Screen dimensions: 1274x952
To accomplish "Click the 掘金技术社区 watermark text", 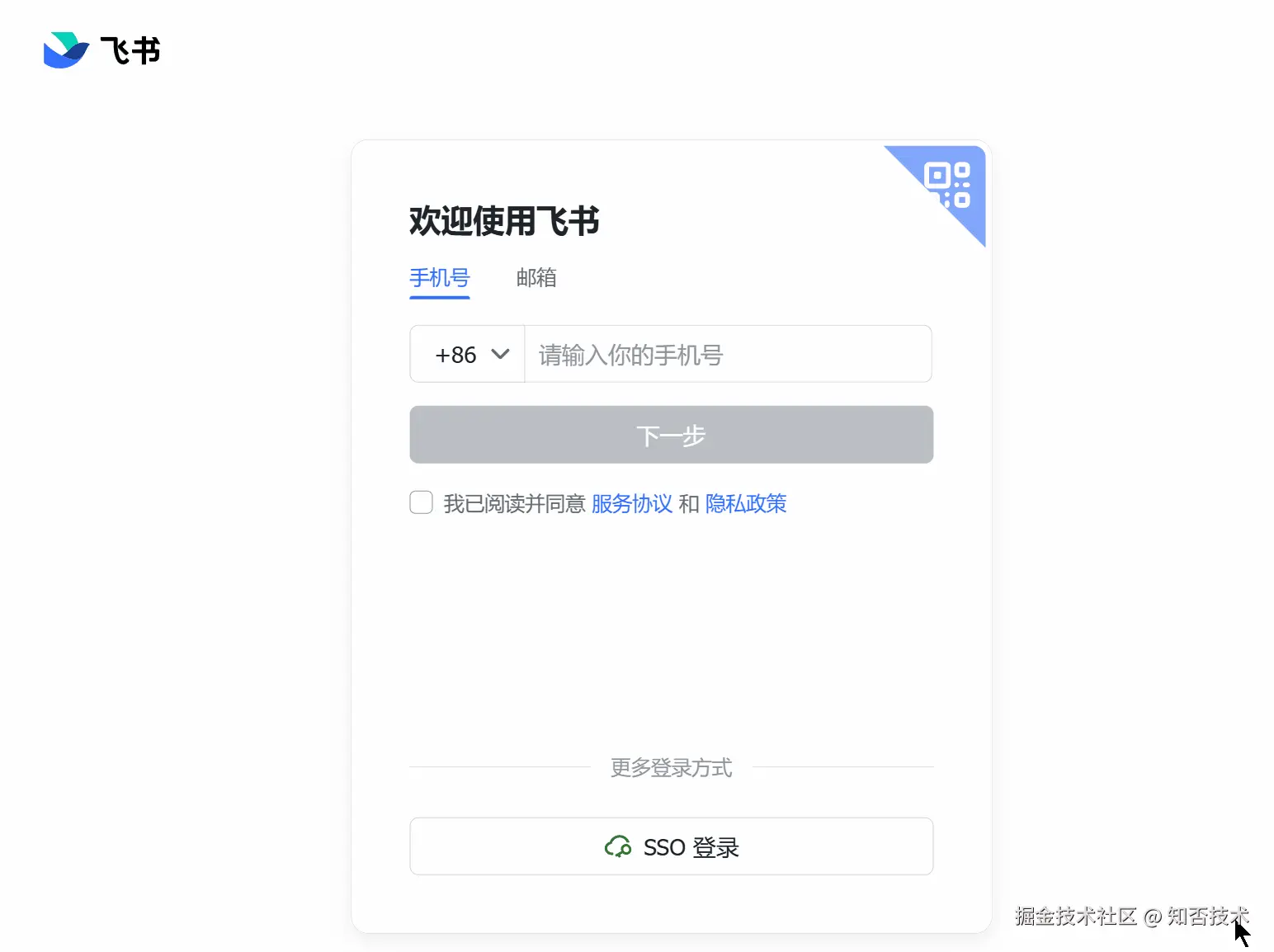I will (1076, 917).
